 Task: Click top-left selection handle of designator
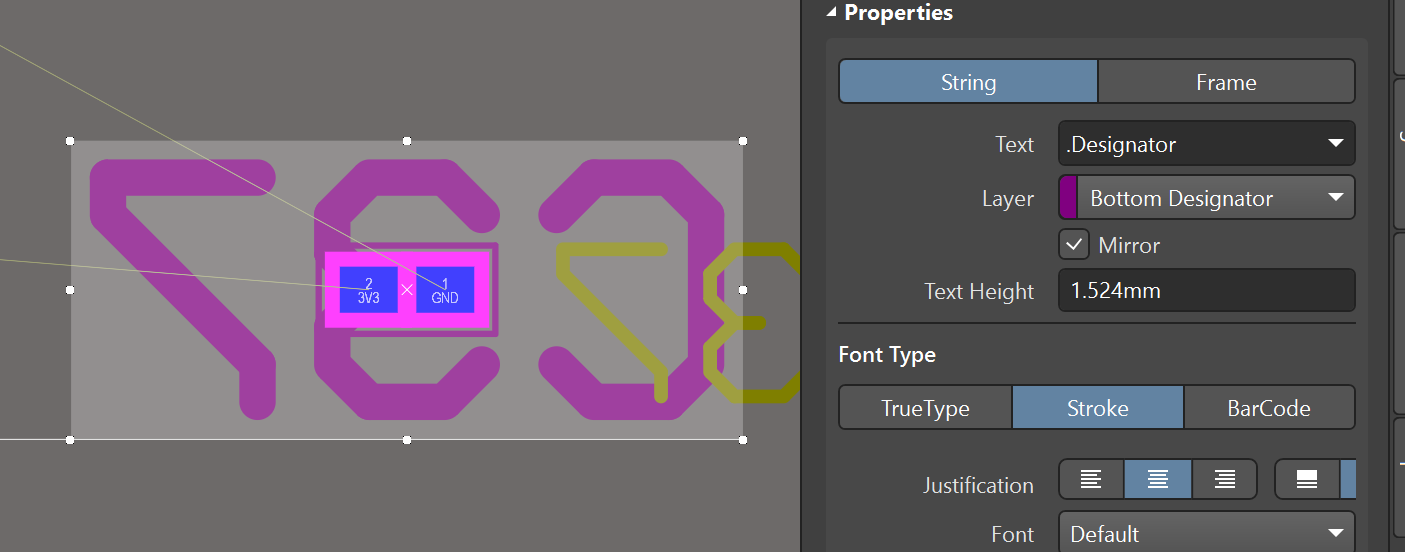[70, 141]
